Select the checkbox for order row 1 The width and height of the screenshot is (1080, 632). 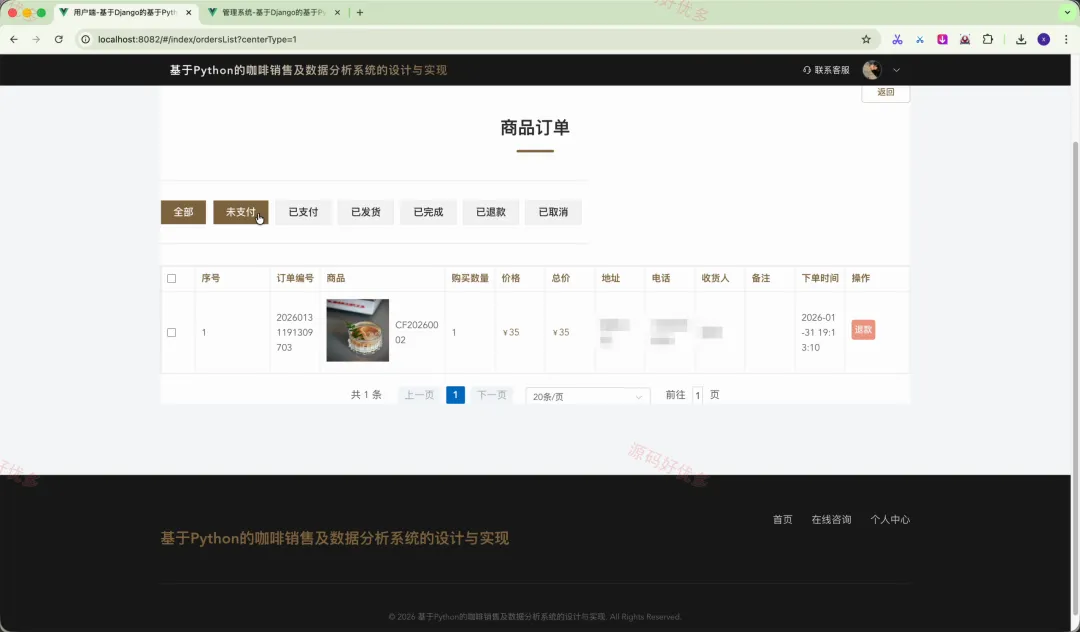click(x=172, y=332)
